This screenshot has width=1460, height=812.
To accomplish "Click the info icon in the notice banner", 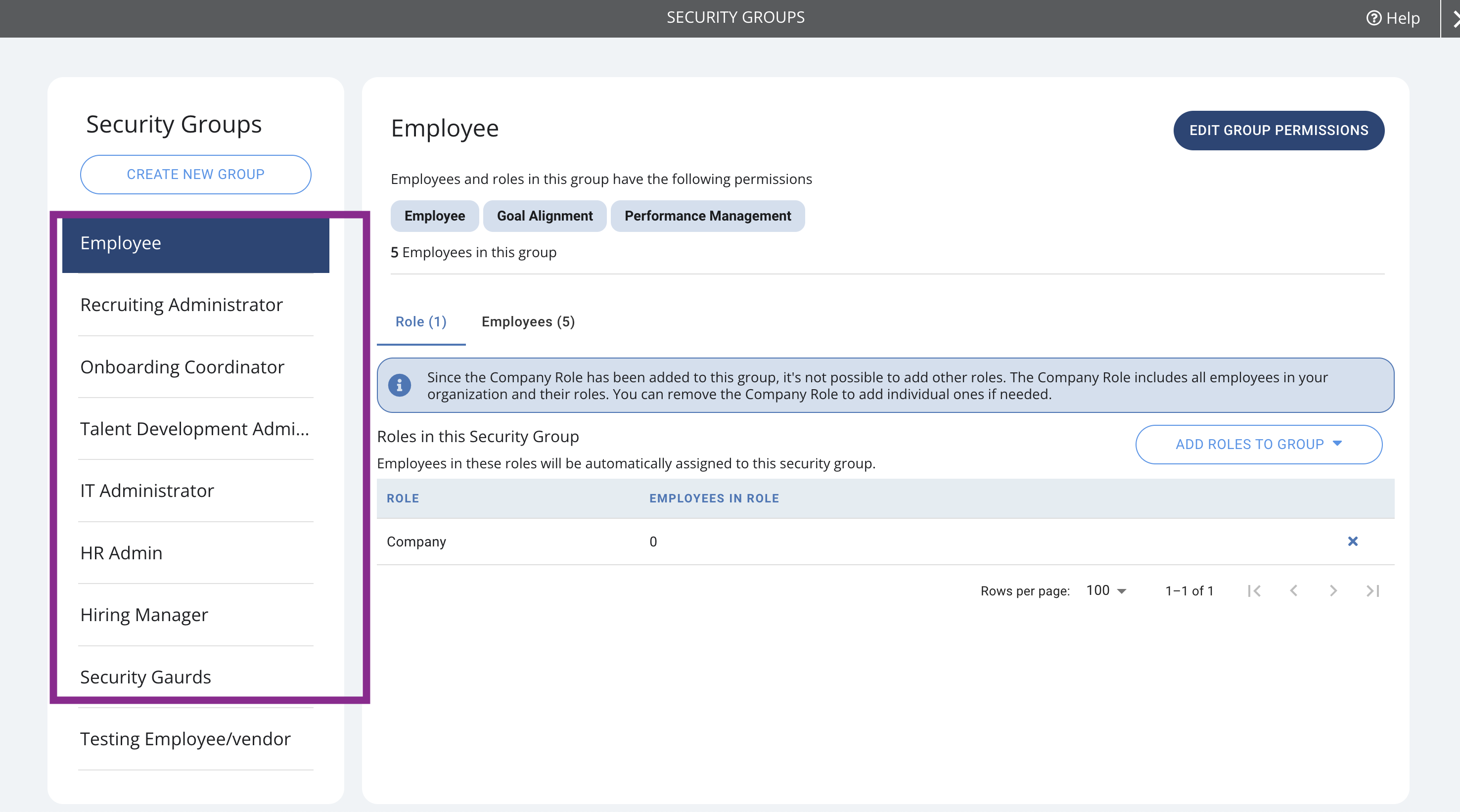I will [400, 385].
